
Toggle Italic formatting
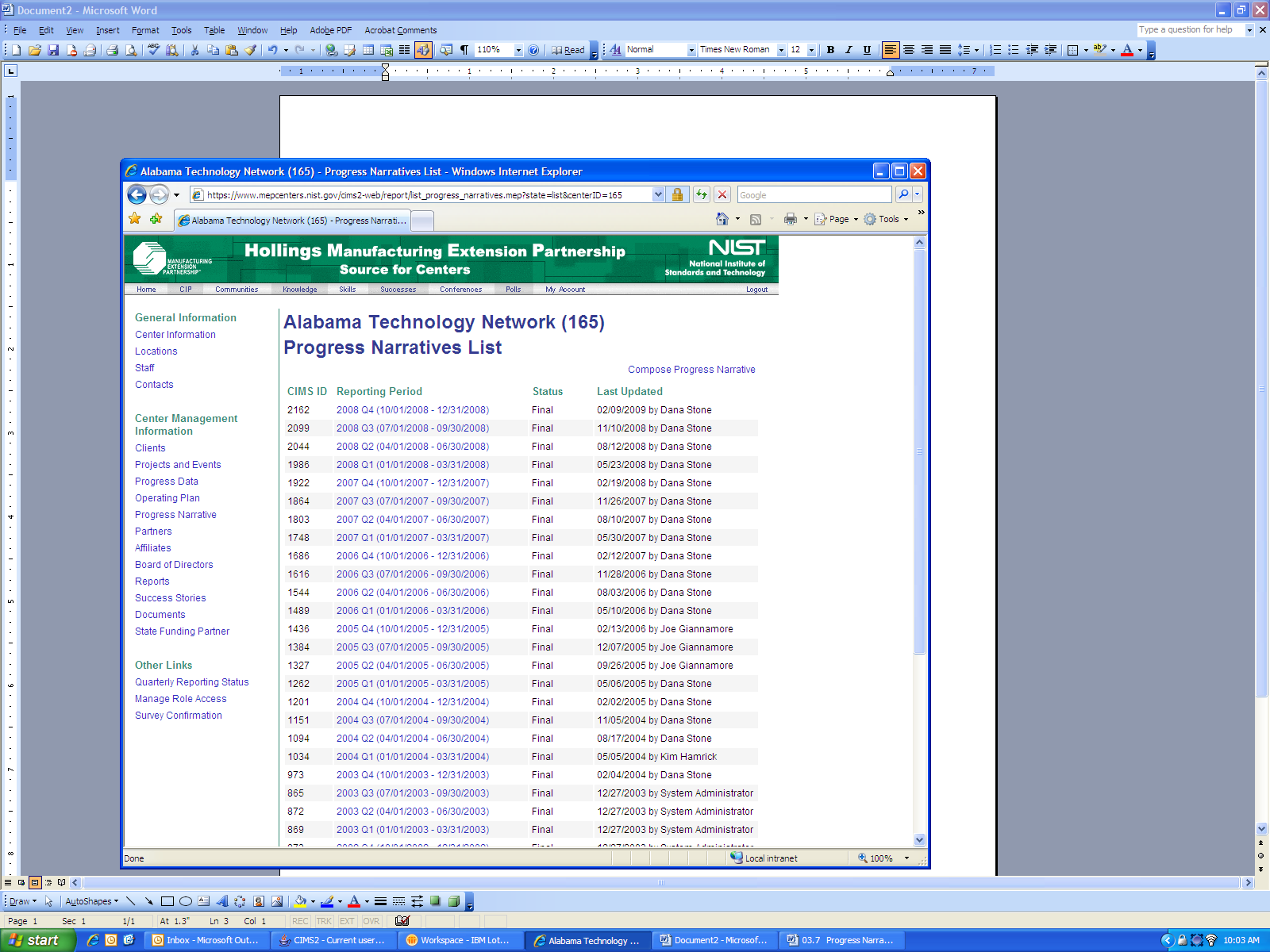[x=849, y=50]
